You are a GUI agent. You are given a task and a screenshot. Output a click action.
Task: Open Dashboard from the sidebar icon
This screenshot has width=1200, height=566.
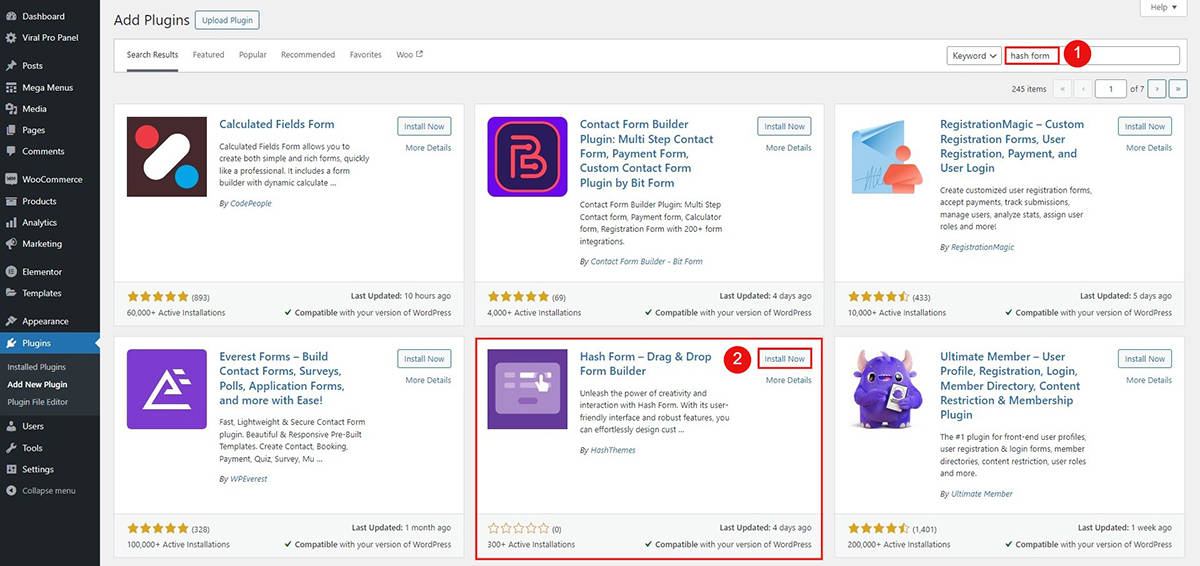[10, 17]
